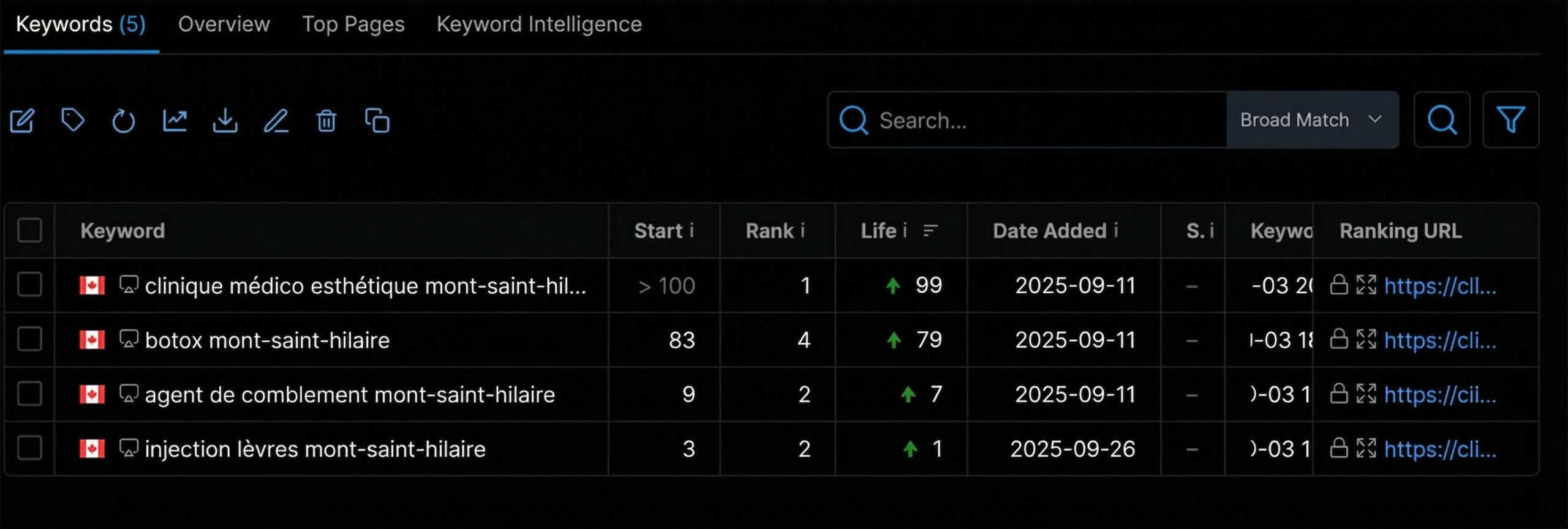This screenshot has width=1568, height=529.
Task: Click the tag icon in toolbar
Action: (73, 120)
